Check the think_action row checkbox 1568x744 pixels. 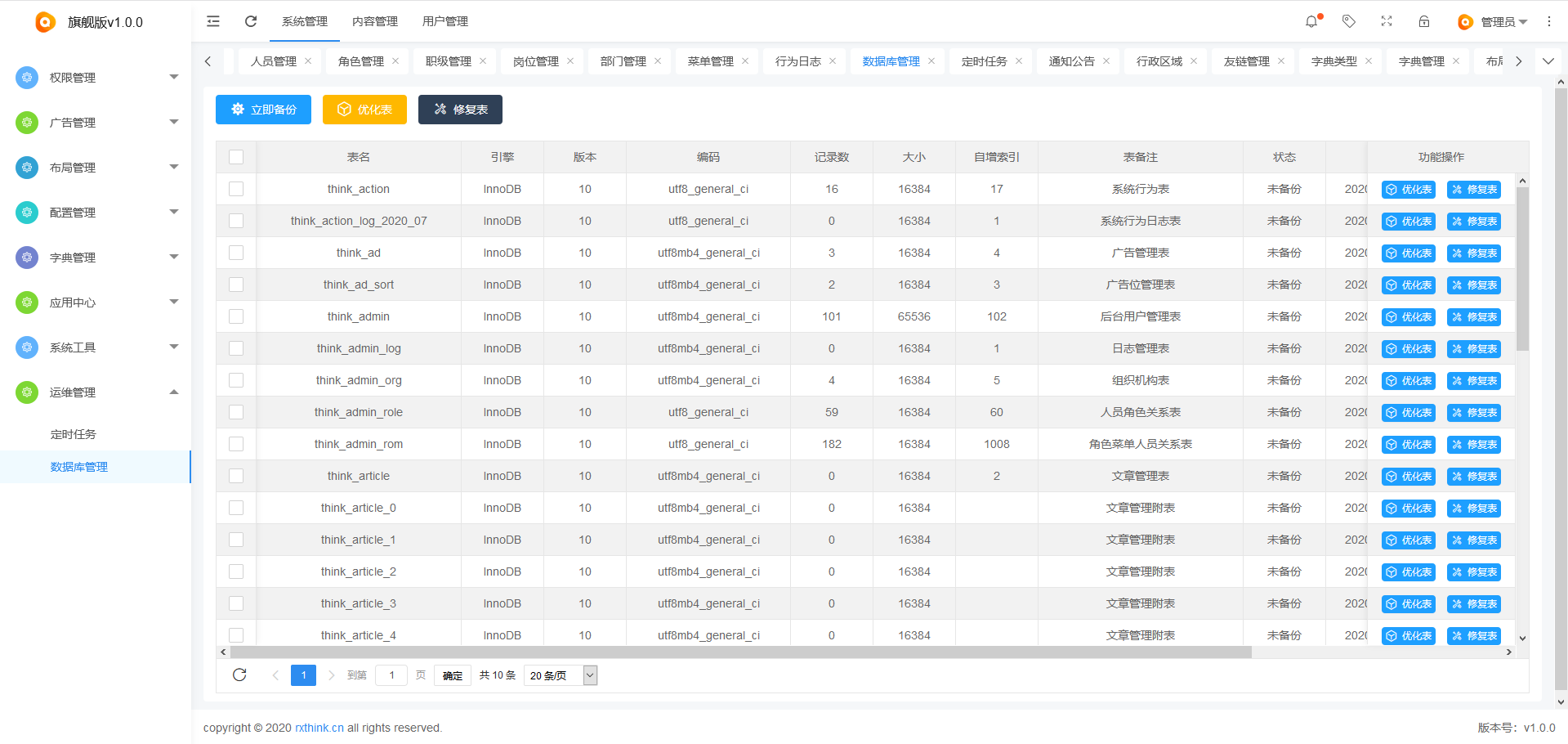point(236,189)
